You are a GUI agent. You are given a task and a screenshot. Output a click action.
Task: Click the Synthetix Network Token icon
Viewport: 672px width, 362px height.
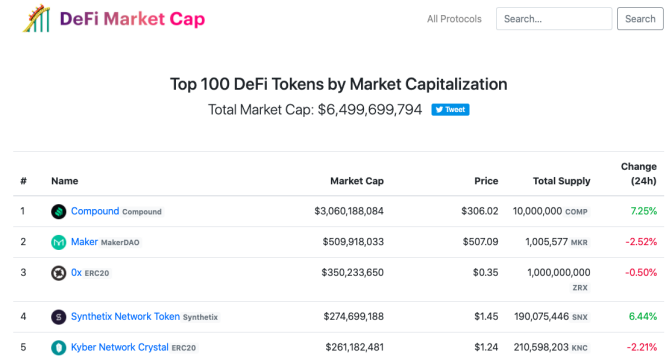click(59, 317)
